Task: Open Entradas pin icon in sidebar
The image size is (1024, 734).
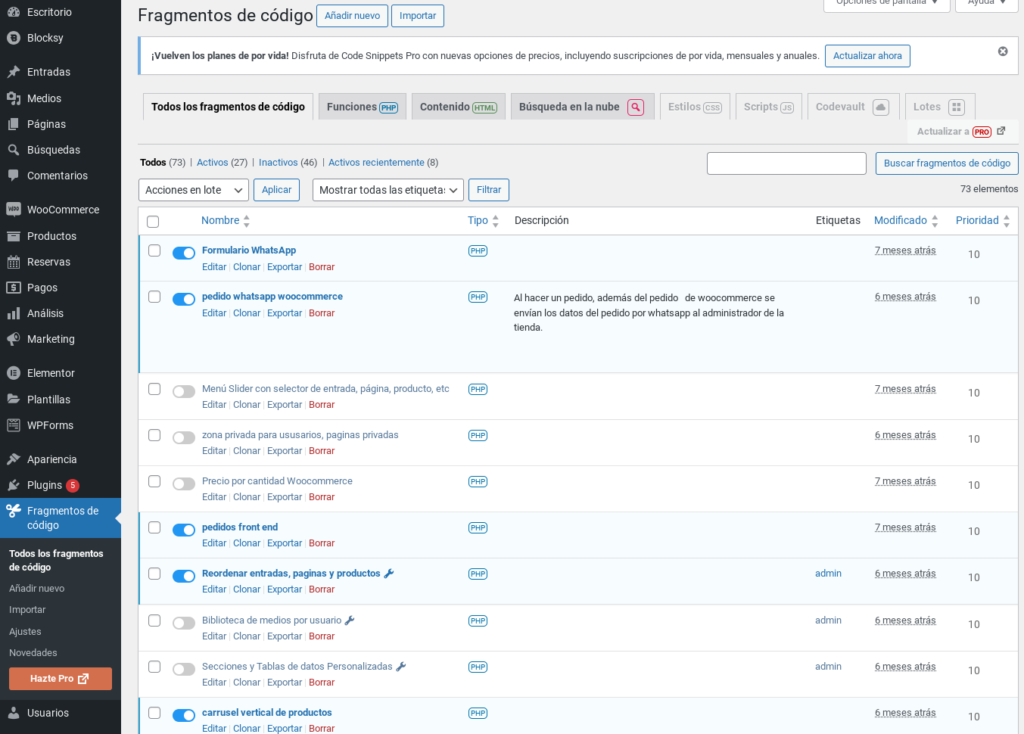Action: click(13, 72)
